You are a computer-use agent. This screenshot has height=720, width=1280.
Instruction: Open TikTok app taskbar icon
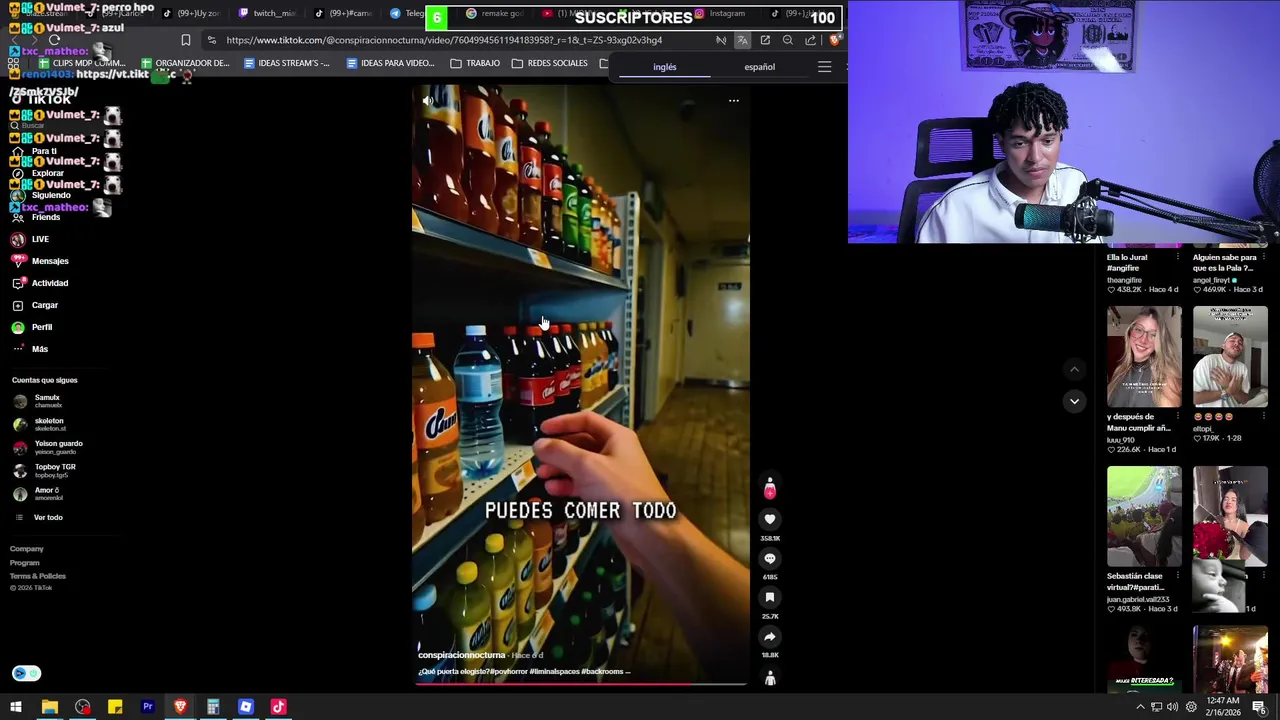279,707
